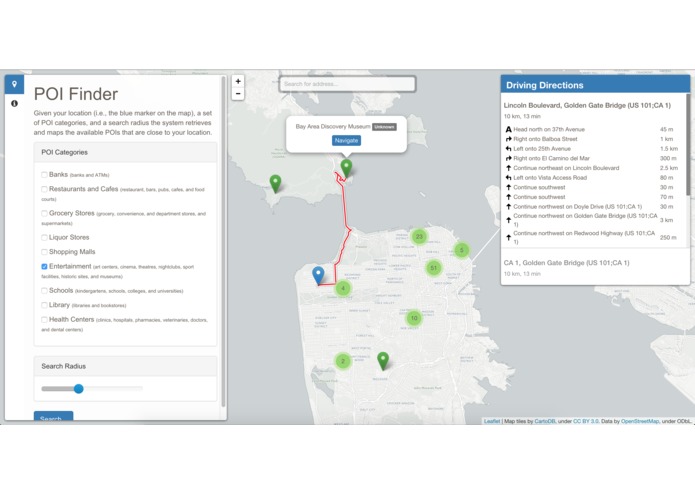Open the CC BY 3.0 license link

[x=586, y=421]
